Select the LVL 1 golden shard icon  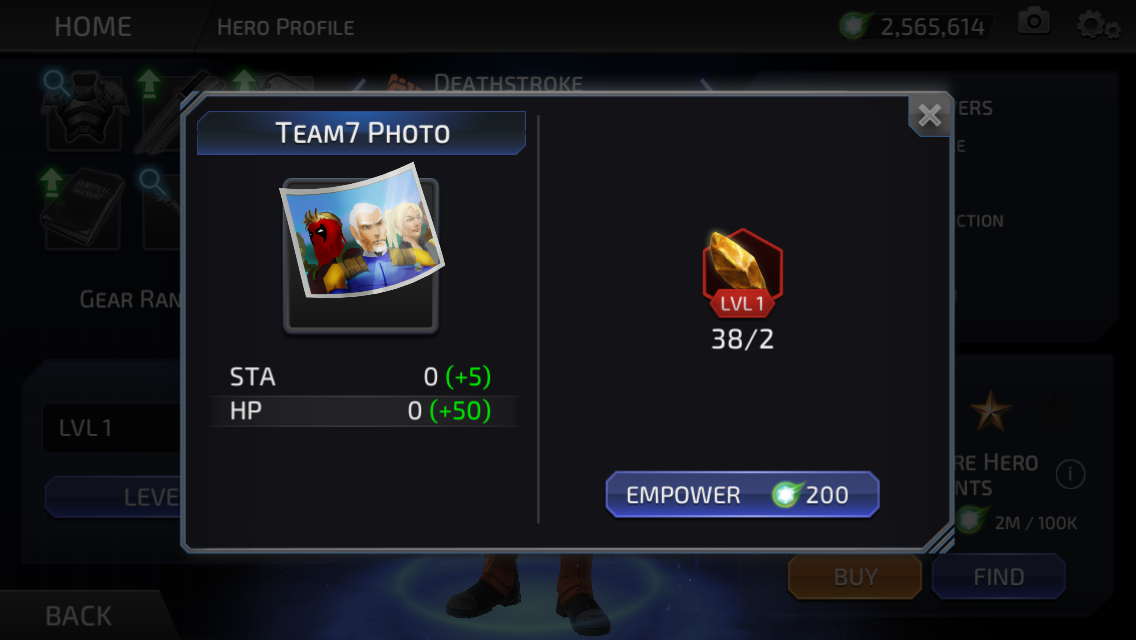tap(743, 273)
